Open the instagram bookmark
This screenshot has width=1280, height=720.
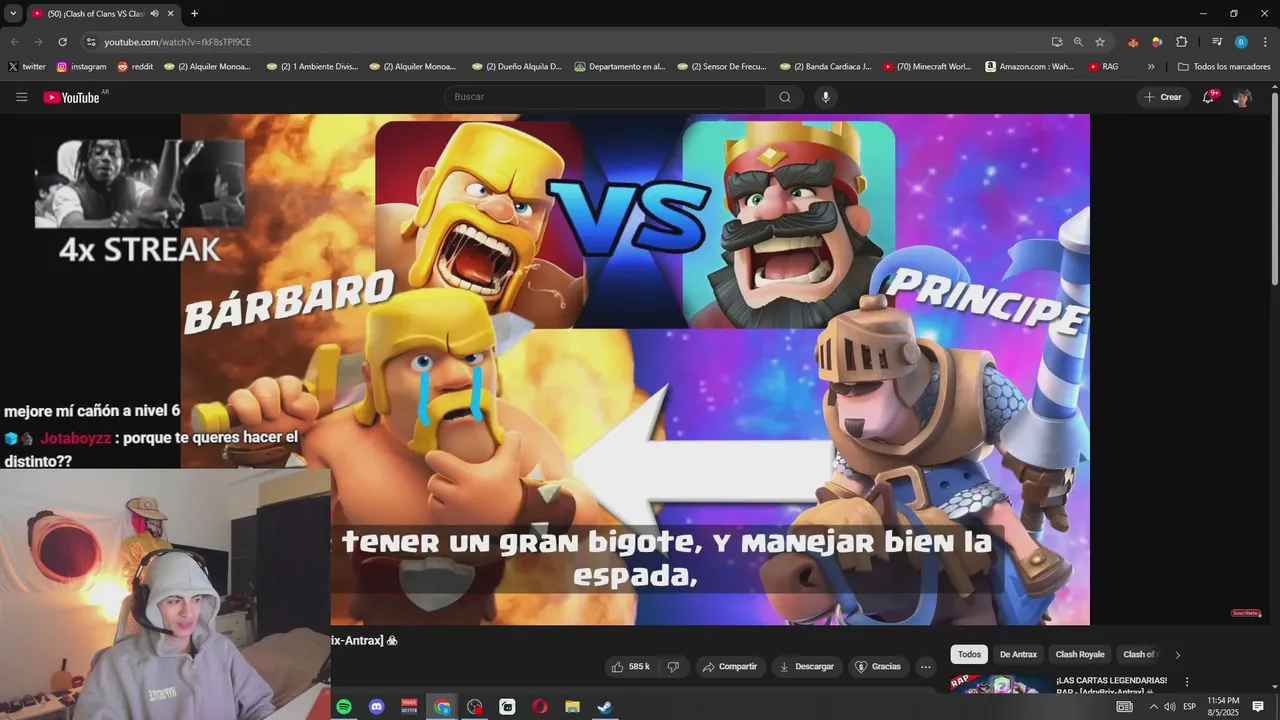[81, 67]
